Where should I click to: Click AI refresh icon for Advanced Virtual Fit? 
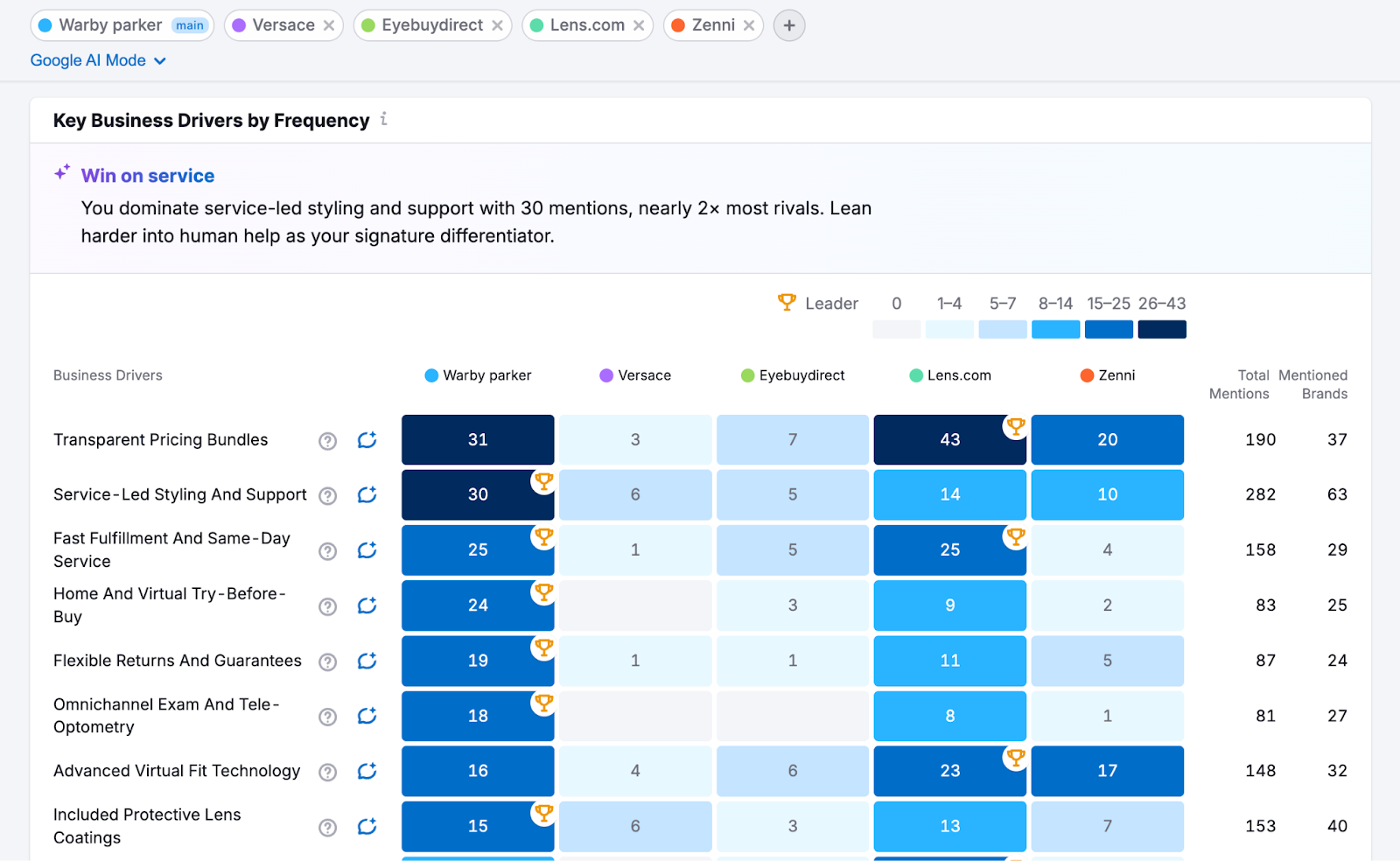click(x=367, y=772)
